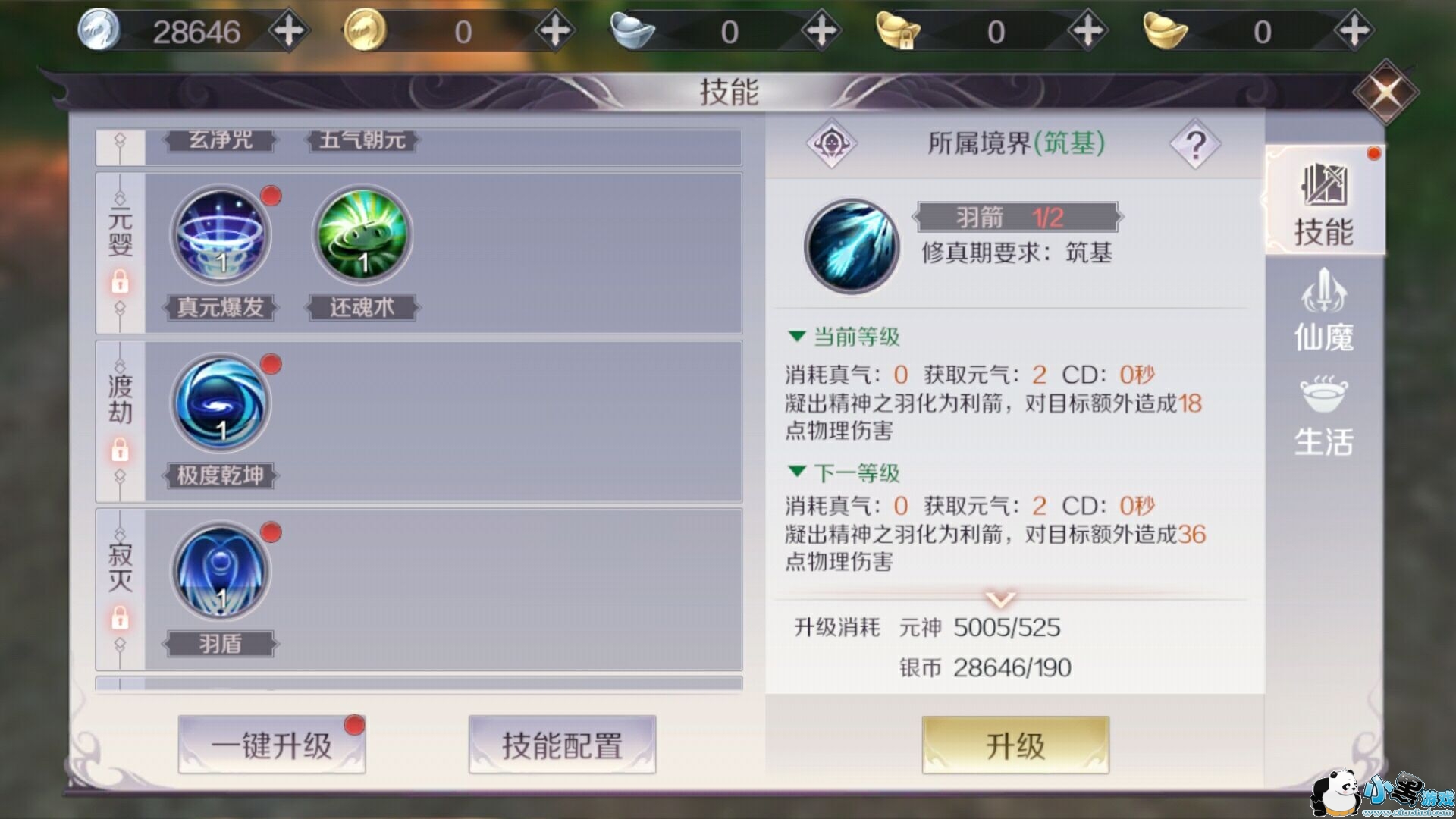Click the 升级 upgrade button
The height and width of the screenshot is (819, 1456).
pos(1015,745)
